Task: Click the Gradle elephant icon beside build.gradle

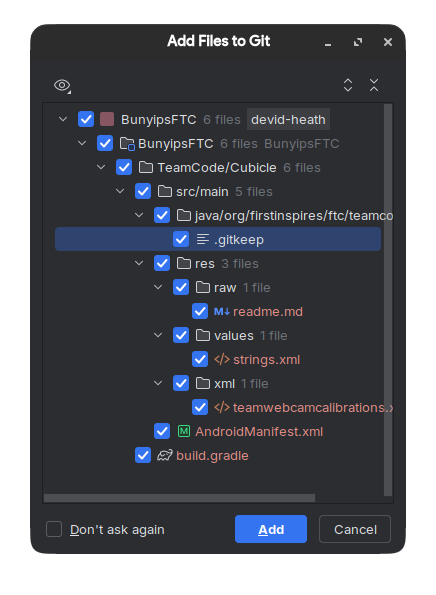Action: coord(165,455)
